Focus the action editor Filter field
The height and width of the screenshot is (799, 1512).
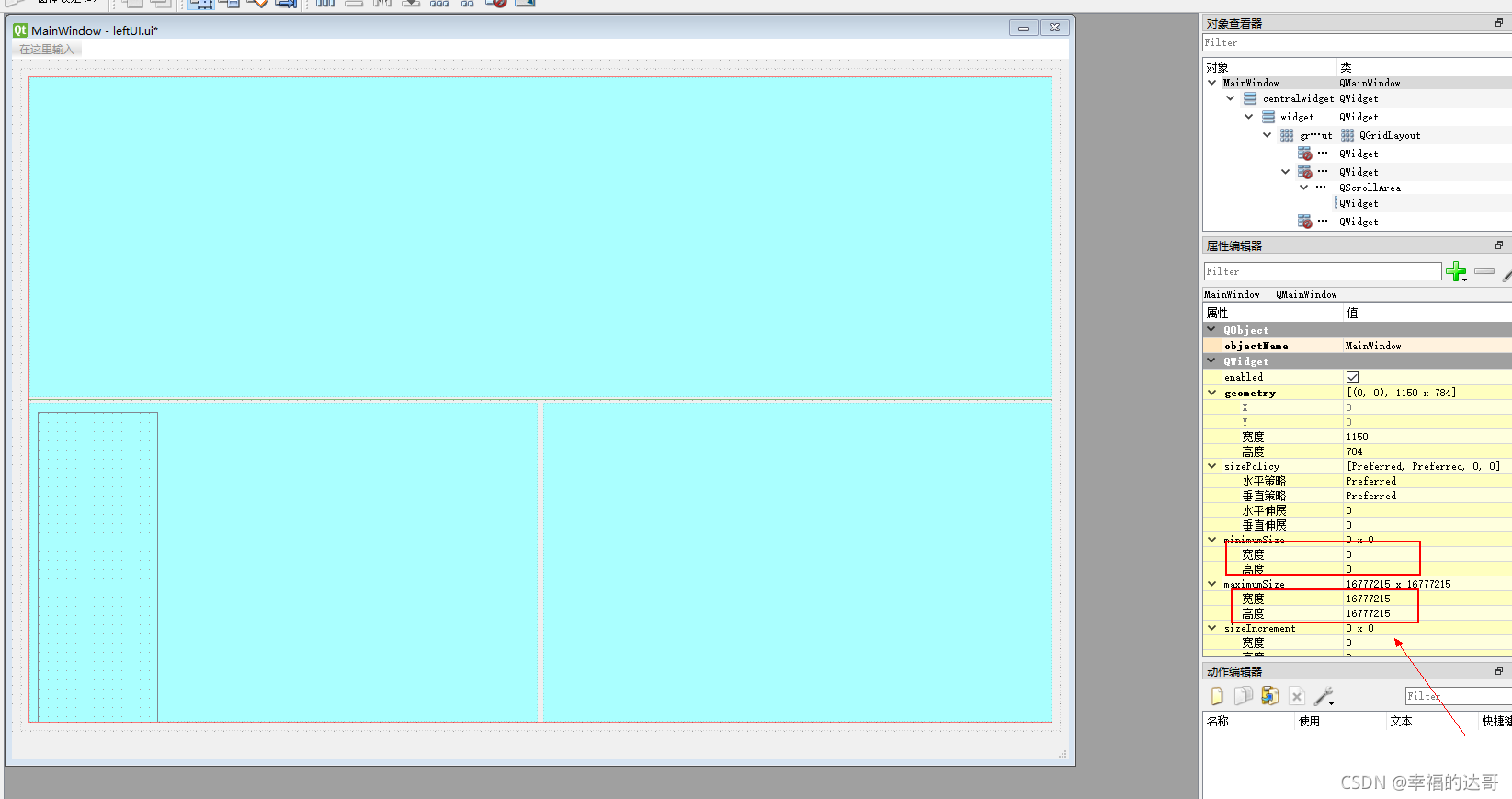pyautogui.click(x=1458, y=696)
